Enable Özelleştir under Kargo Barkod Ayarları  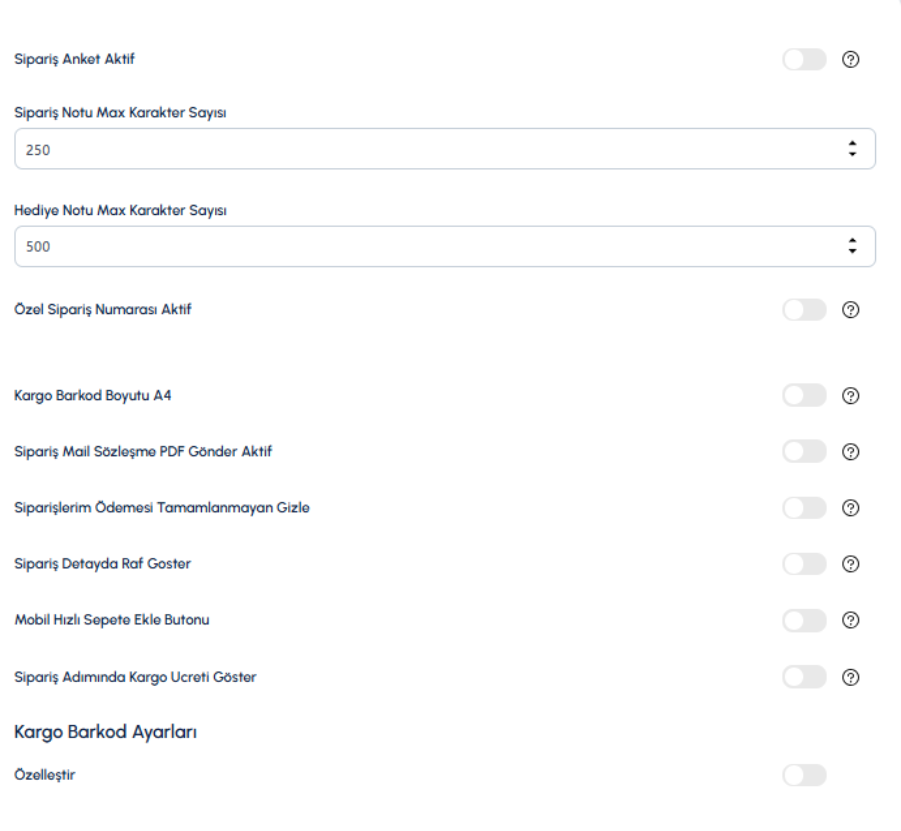804,775
